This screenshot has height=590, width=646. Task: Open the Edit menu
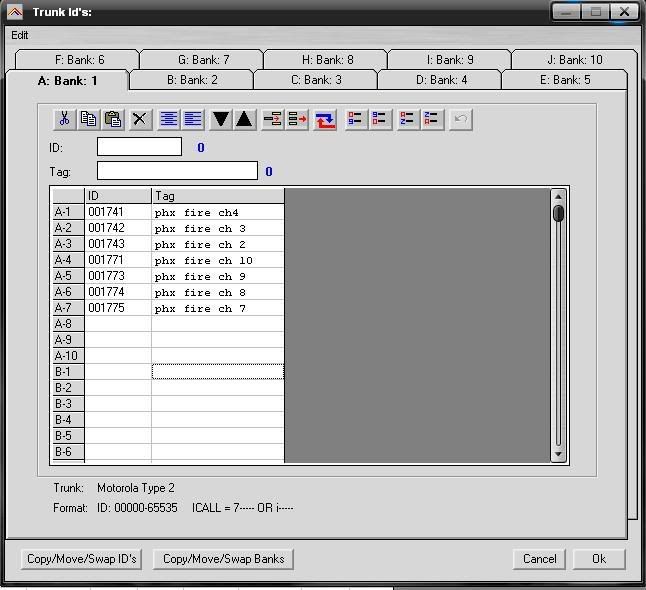tap(19, 35)
